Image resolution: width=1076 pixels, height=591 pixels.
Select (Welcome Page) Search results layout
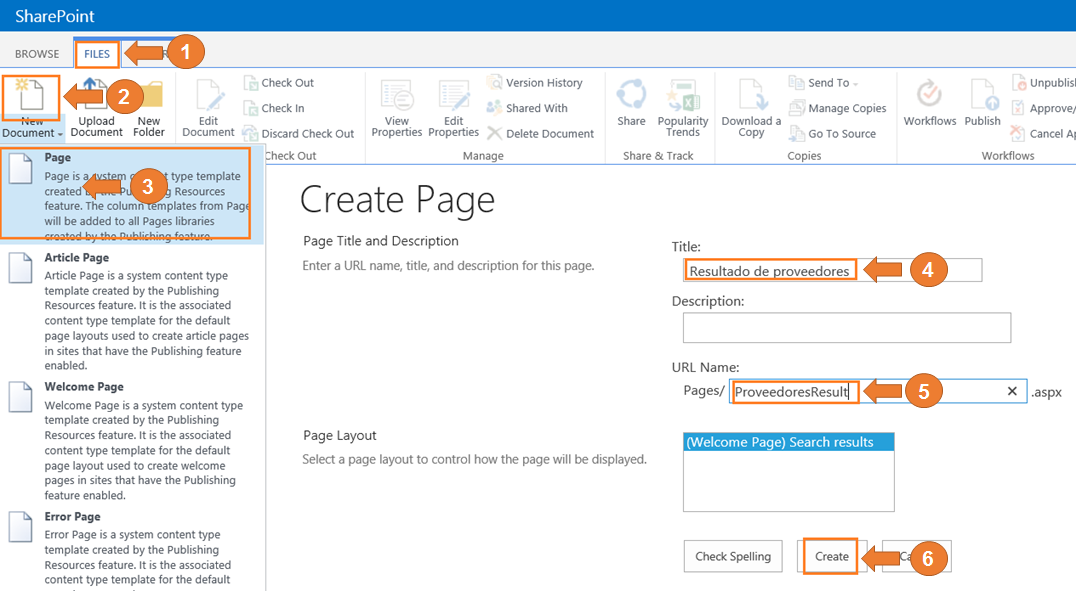[x=787, y=442]
